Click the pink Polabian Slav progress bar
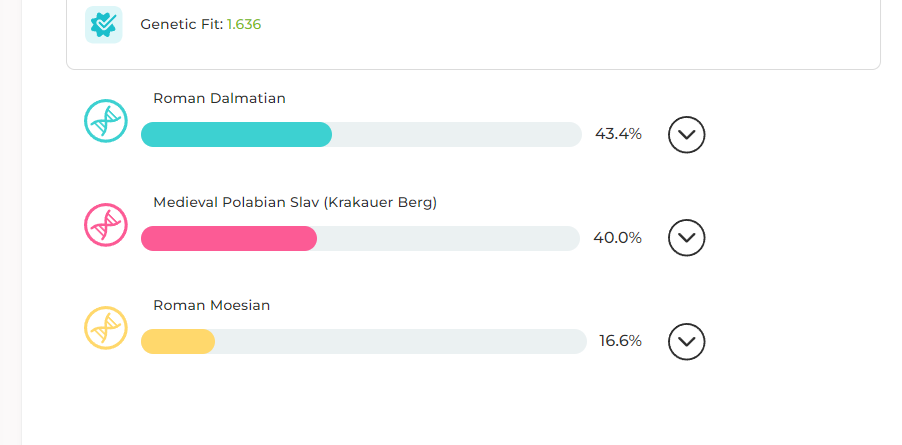 click(x=229, y=239)
